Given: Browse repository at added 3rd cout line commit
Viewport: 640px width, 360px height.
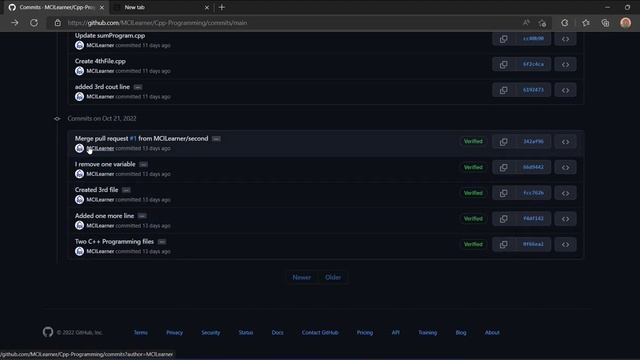Looking at the screenshot, I should coord(565,90).
